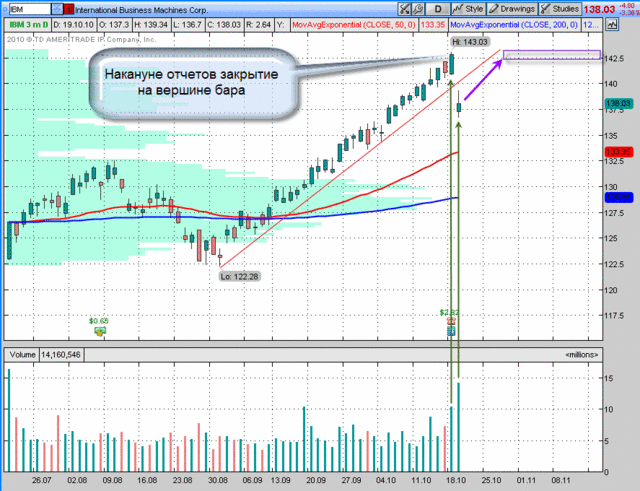
Task: Open the Style menu
Action: click(468, 9)
